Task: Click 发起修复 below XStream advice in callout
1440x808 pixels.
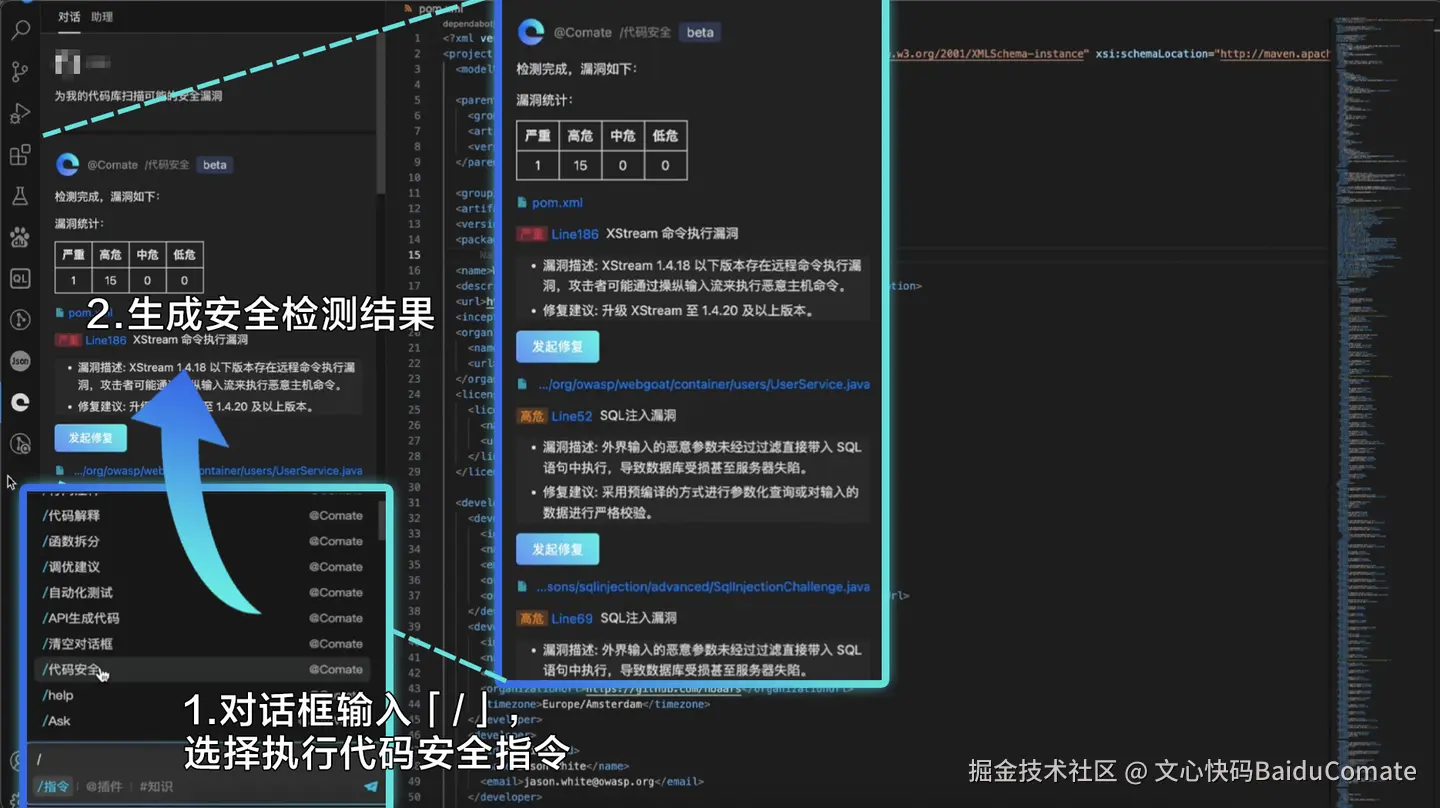Action: [x=557, y=347]
